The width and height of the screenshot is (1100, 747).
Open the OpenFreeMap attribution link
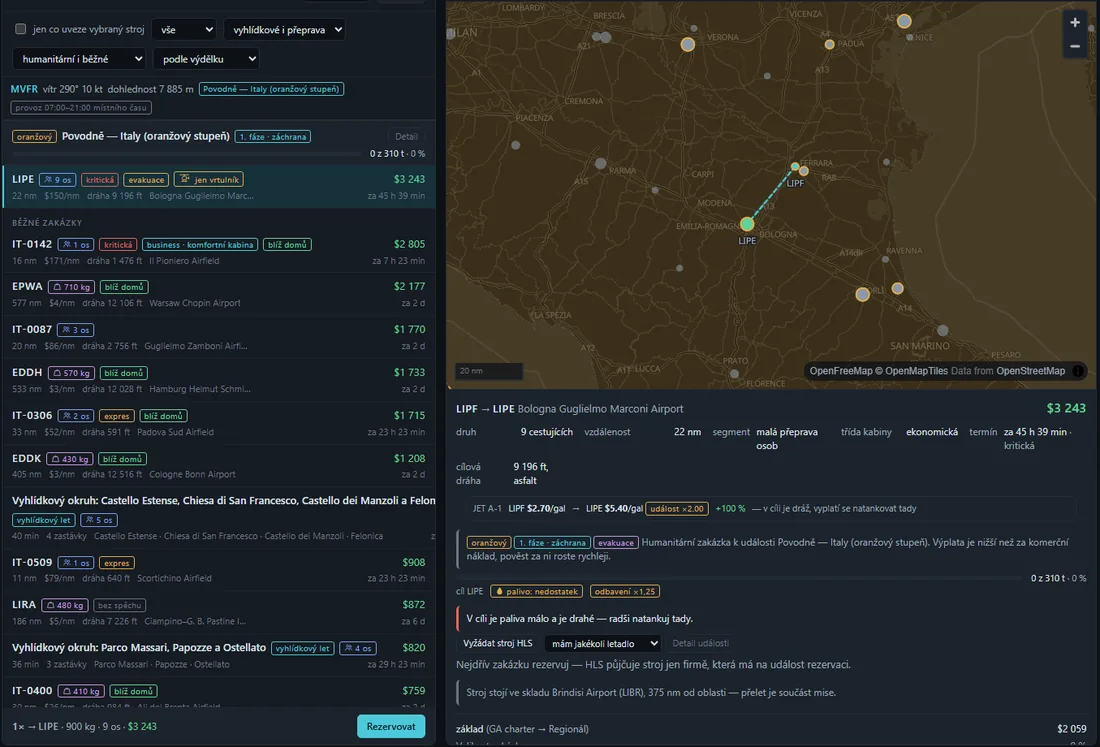pos(840,371)
